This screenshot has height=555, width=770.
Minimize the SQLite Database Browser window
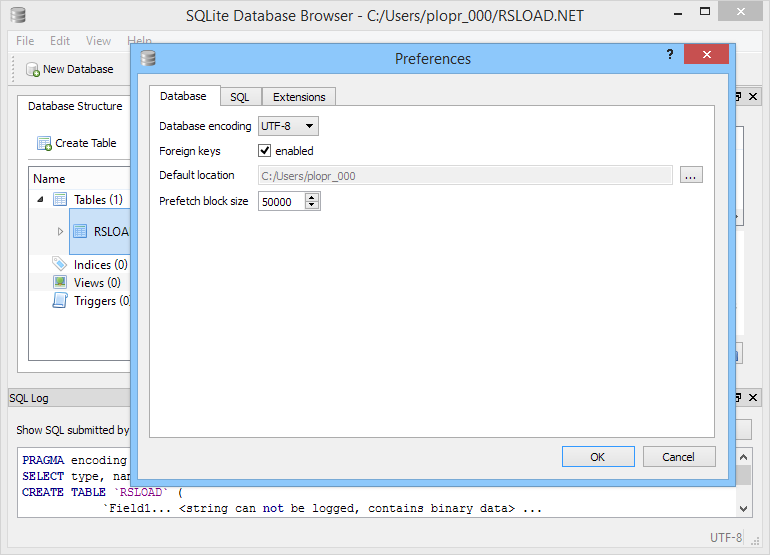(678, 13)
